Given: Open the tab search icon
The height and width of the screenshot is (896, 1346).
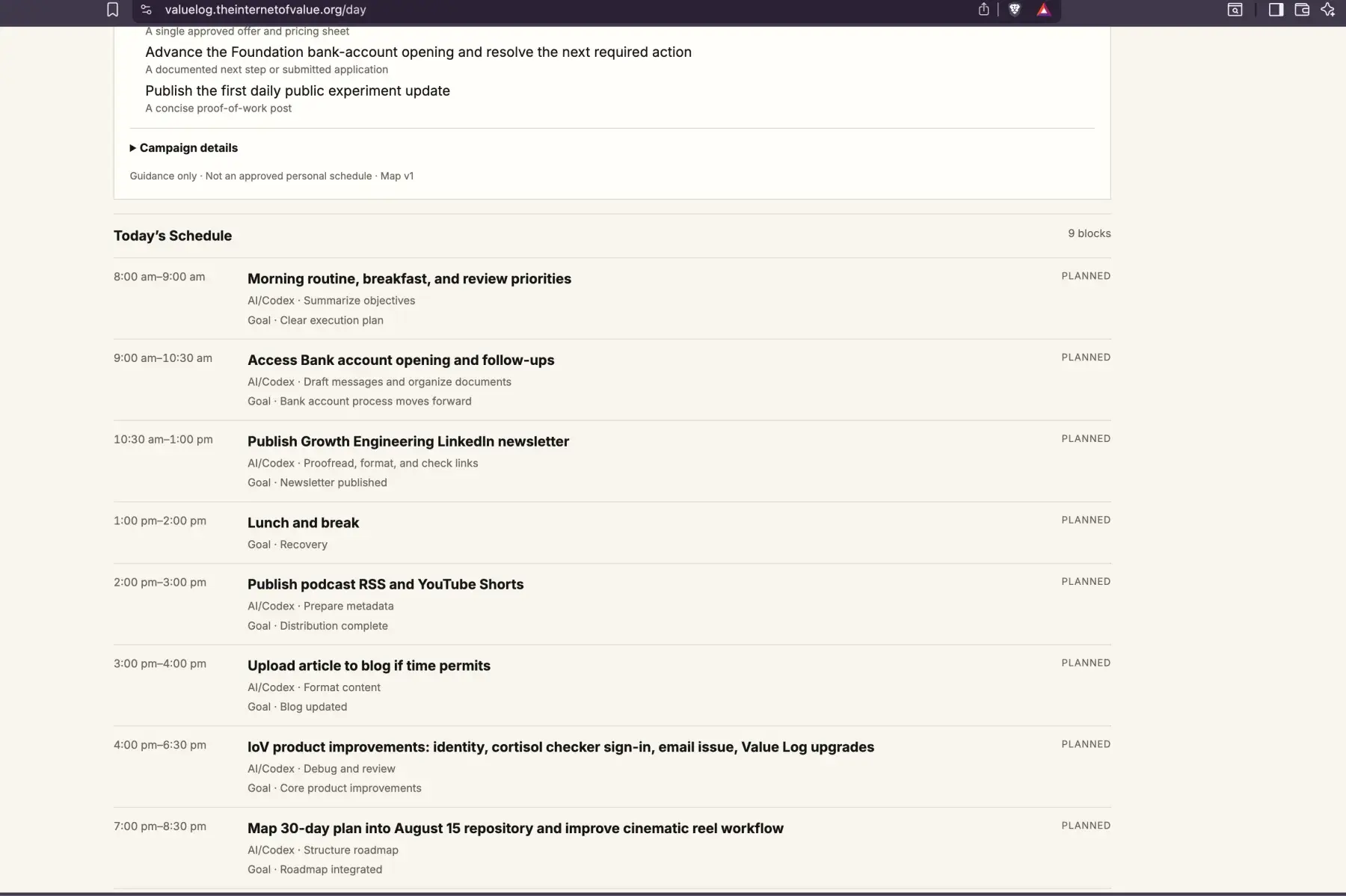Looking at the screenshot, I should point(1235,10).
